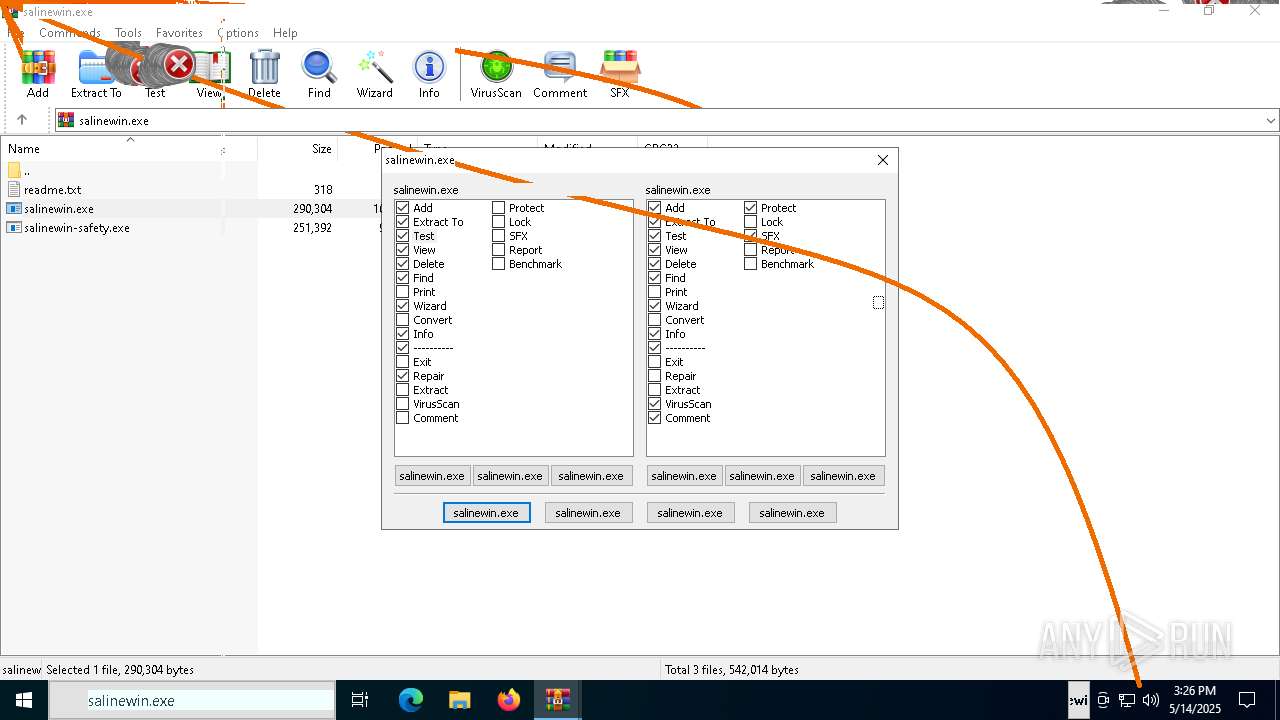Image resolution: width=1280 pixels, height=720 pixels.
Task: Sort files by the Size column
Action: 298,148
